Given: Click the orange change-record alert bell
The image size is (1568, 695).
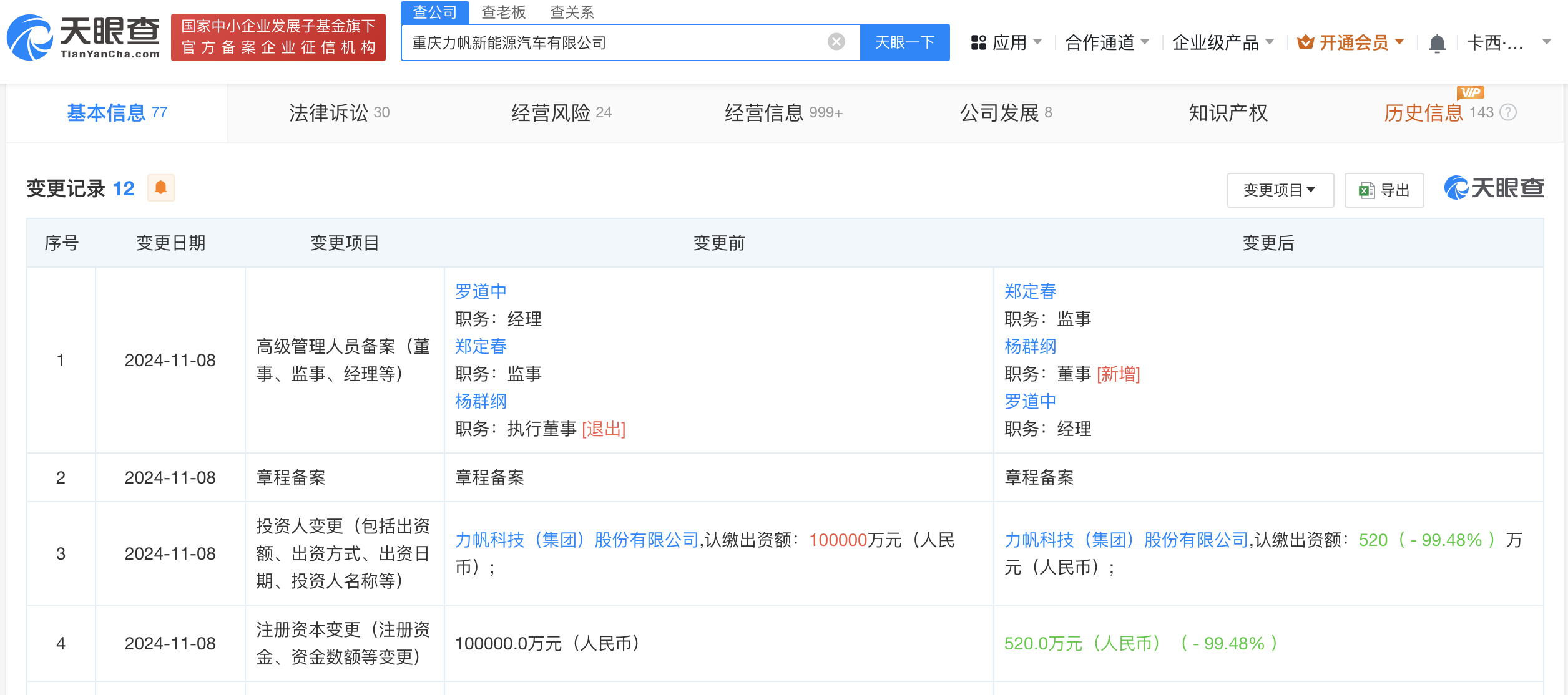Looking at the screenshot, I should click(x=160, y=188).
